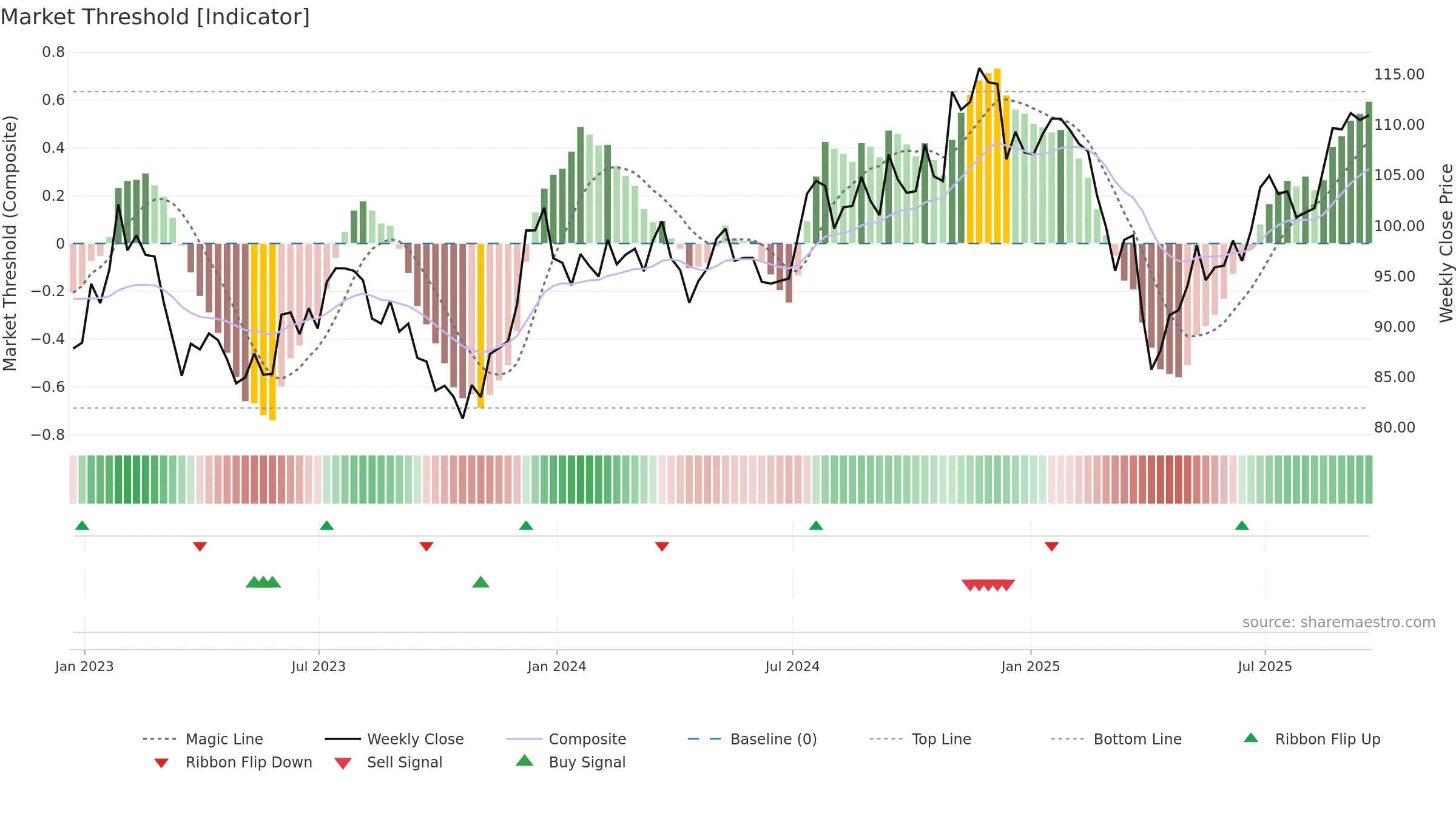Toggle the Bottom Line legend entry

[x=1116, y=739]
